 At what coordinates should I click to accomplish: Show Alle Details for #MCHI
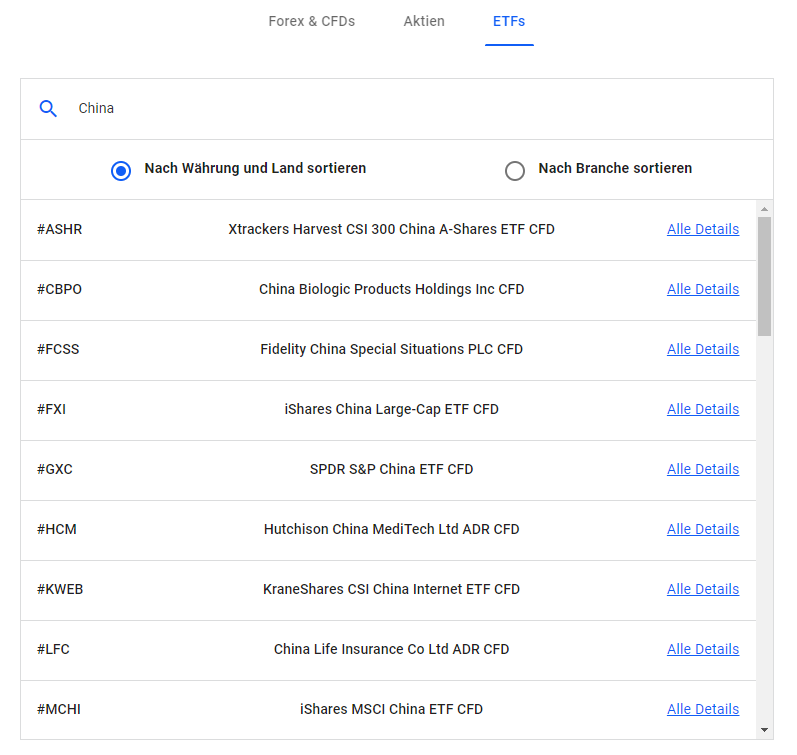click(x=703, y=709)
